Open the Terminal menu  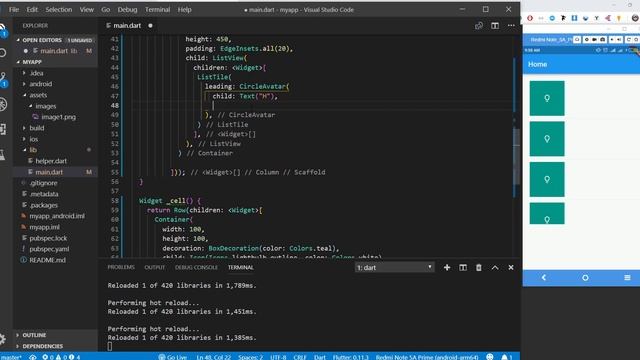157,9
